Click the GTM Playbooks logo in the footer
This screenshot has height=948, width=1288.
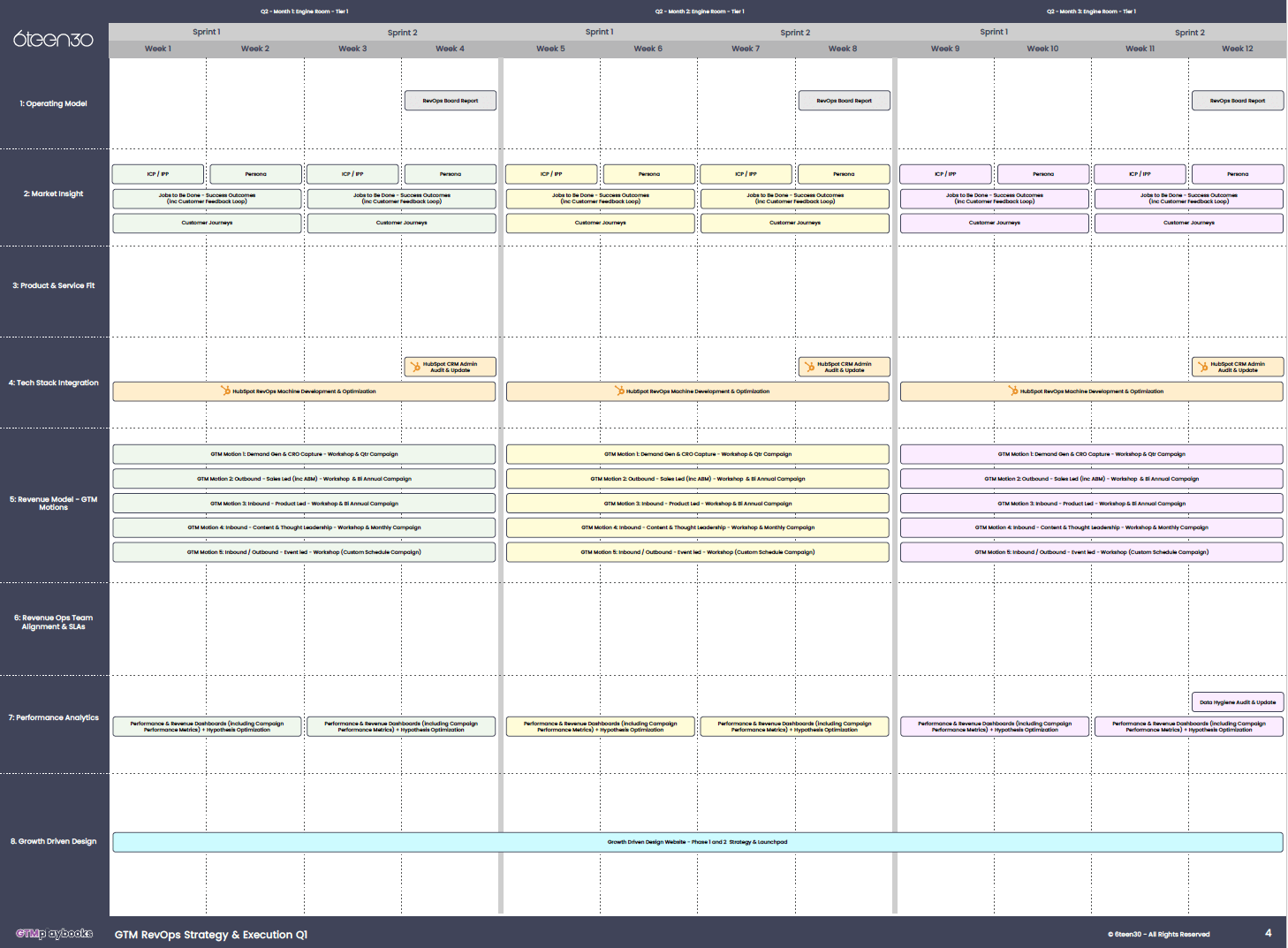coord(54,933)
